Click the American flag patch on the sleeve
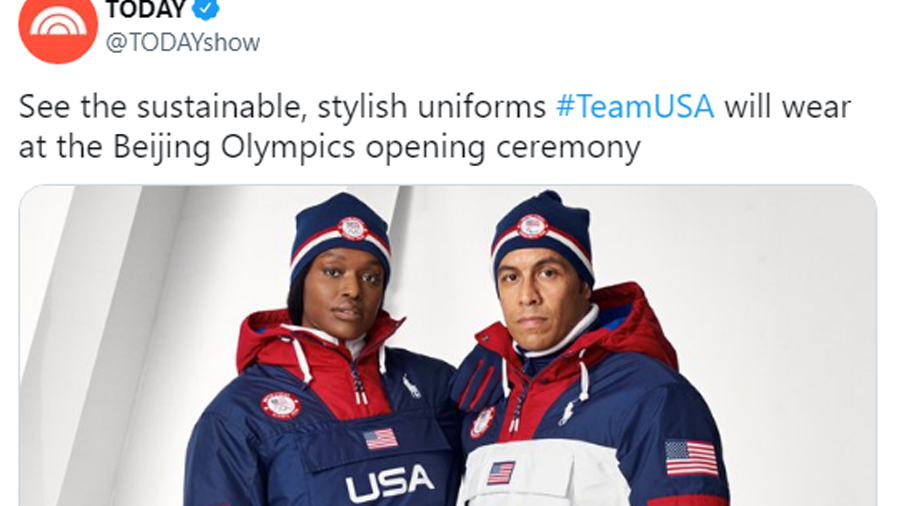This screenshot has height=506, width=900. click(690, 458)
